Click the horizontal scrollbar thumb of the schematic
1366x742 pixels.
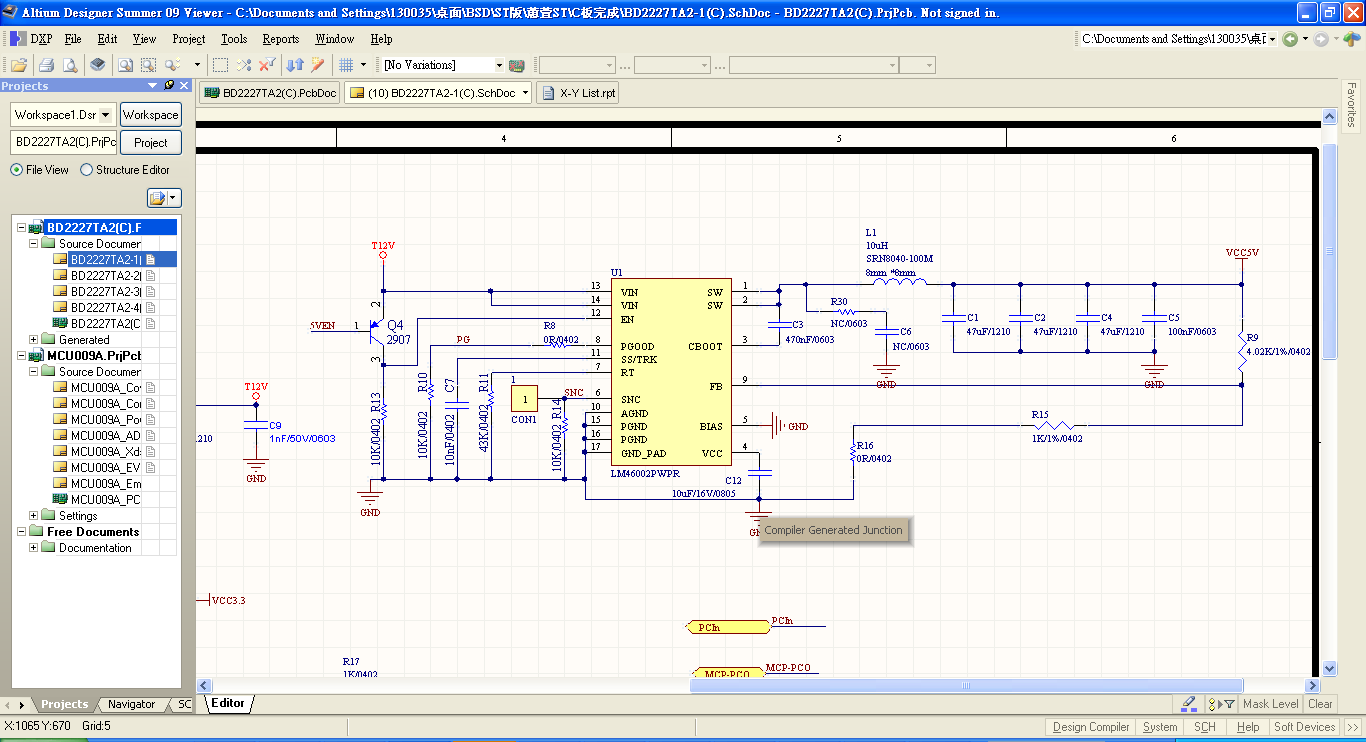coord(968,685)
